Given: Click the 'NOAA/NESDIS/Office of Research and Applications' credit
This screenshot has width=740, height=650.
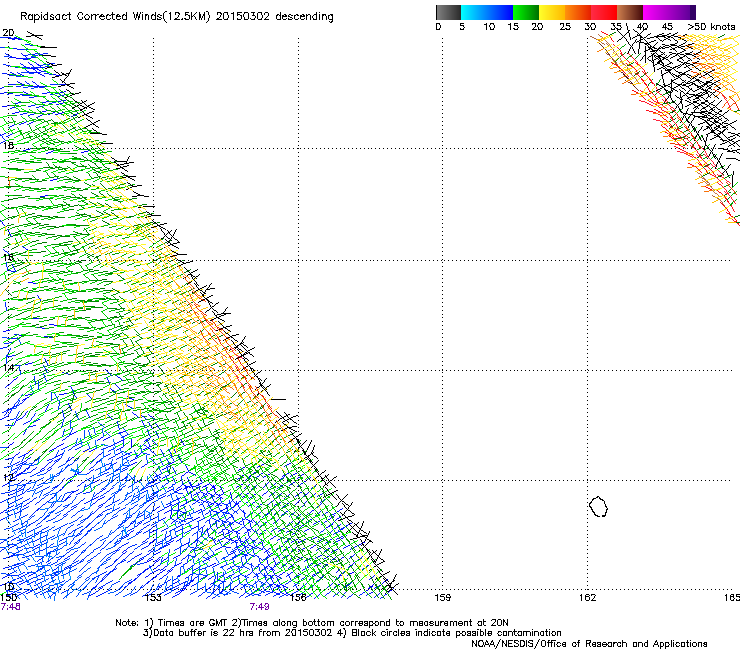Looking at the screenshot, I should coord(589,644).
